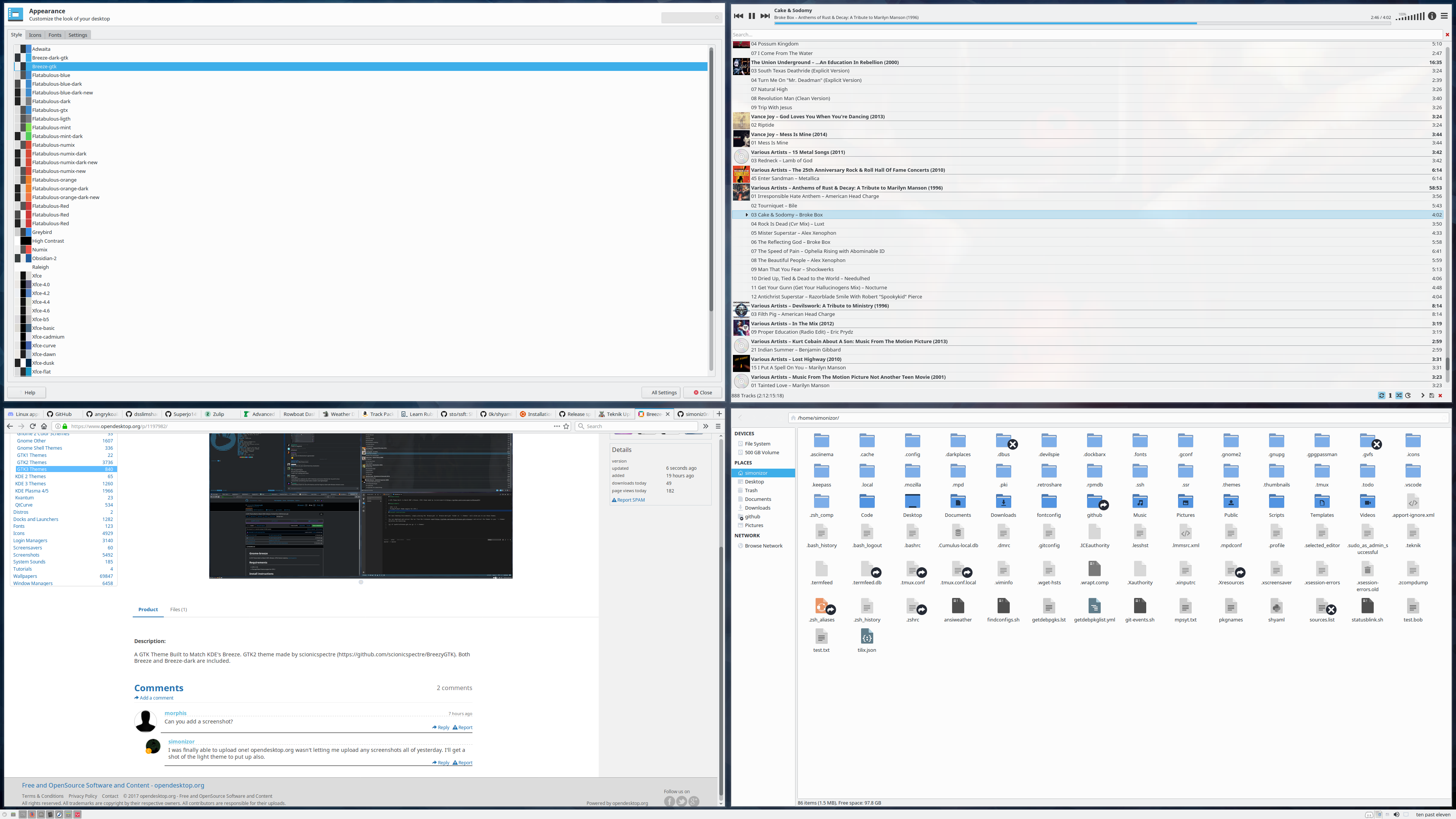Viewport: 1456px width, 819px height.
Task: Click the All Settings button
Action: 661,392
